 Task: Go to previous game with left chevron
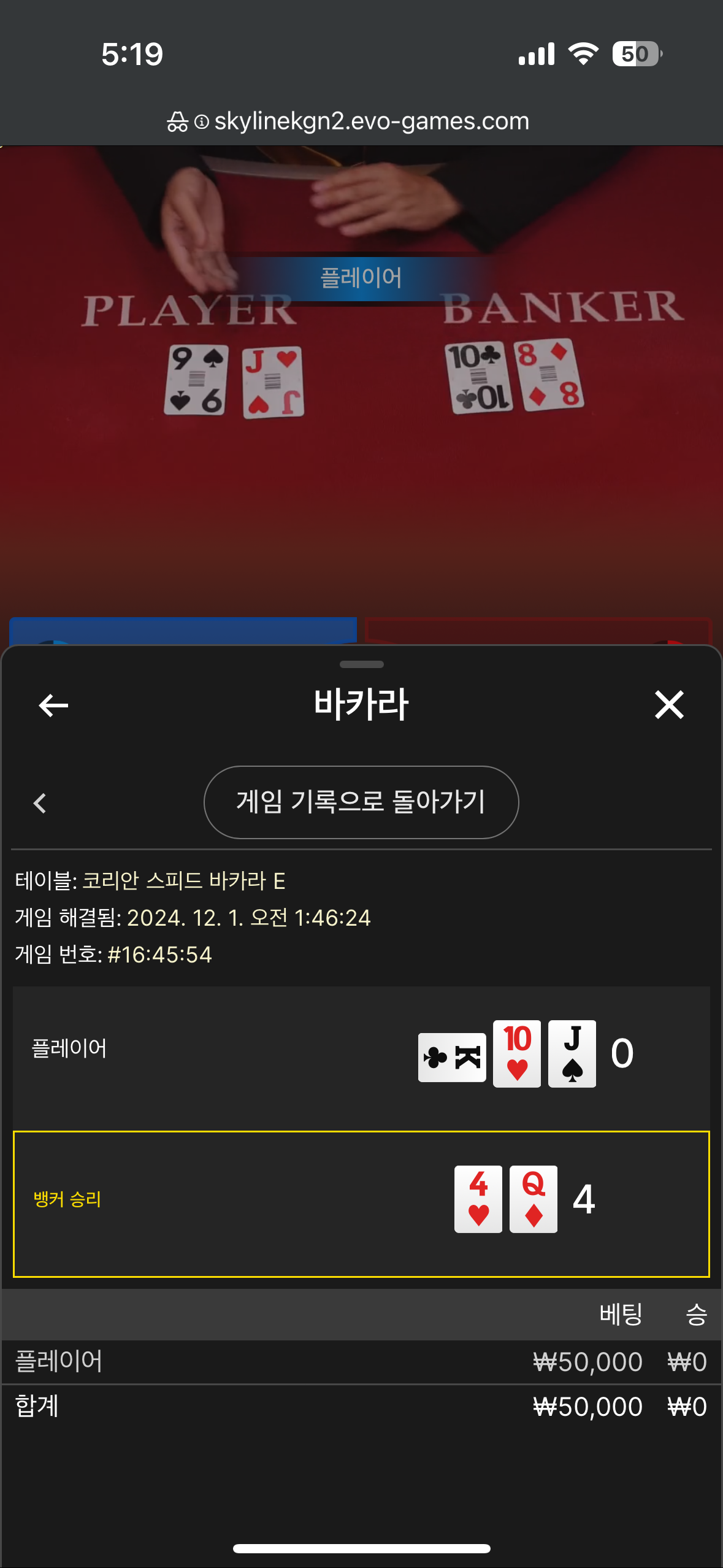pyautogui.click(x=40, y=803)
